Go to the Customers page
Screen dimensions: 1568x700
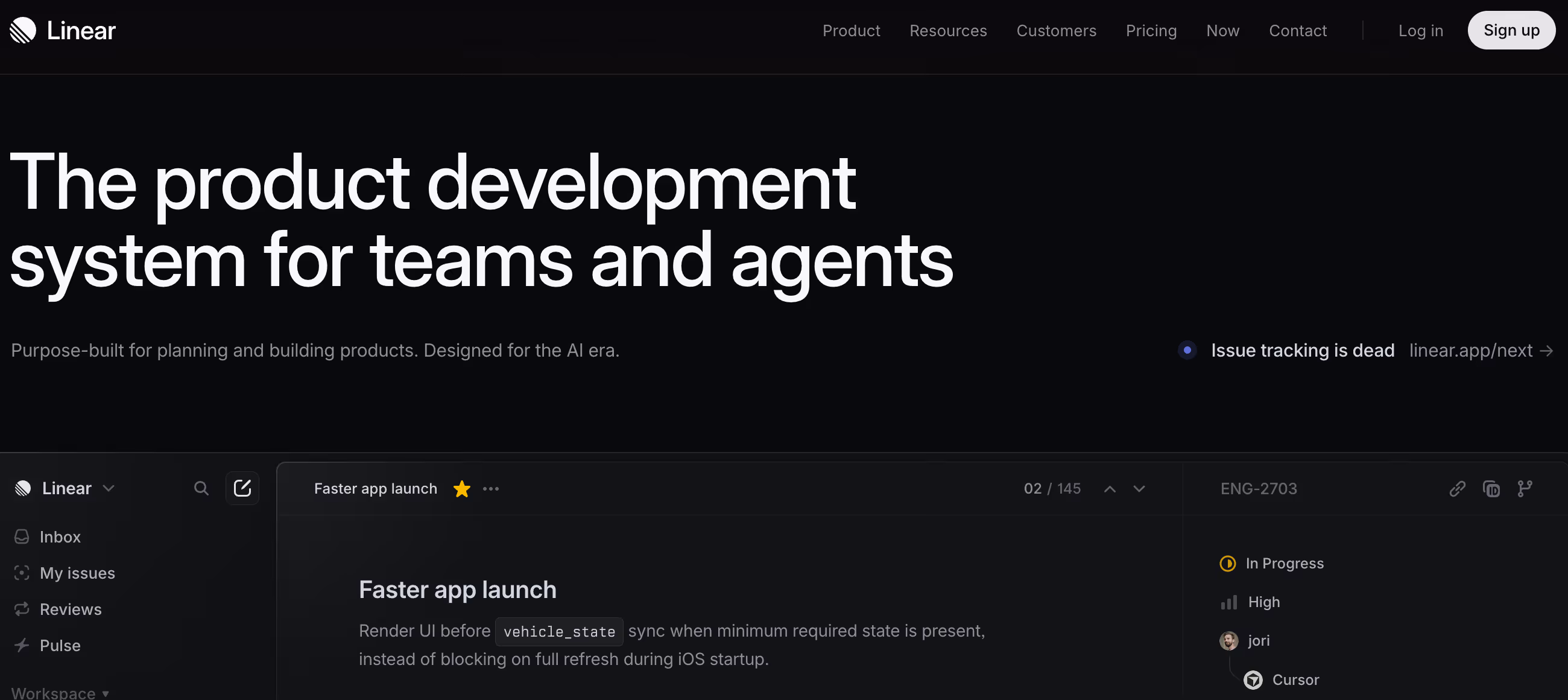tap(1056, 30)
